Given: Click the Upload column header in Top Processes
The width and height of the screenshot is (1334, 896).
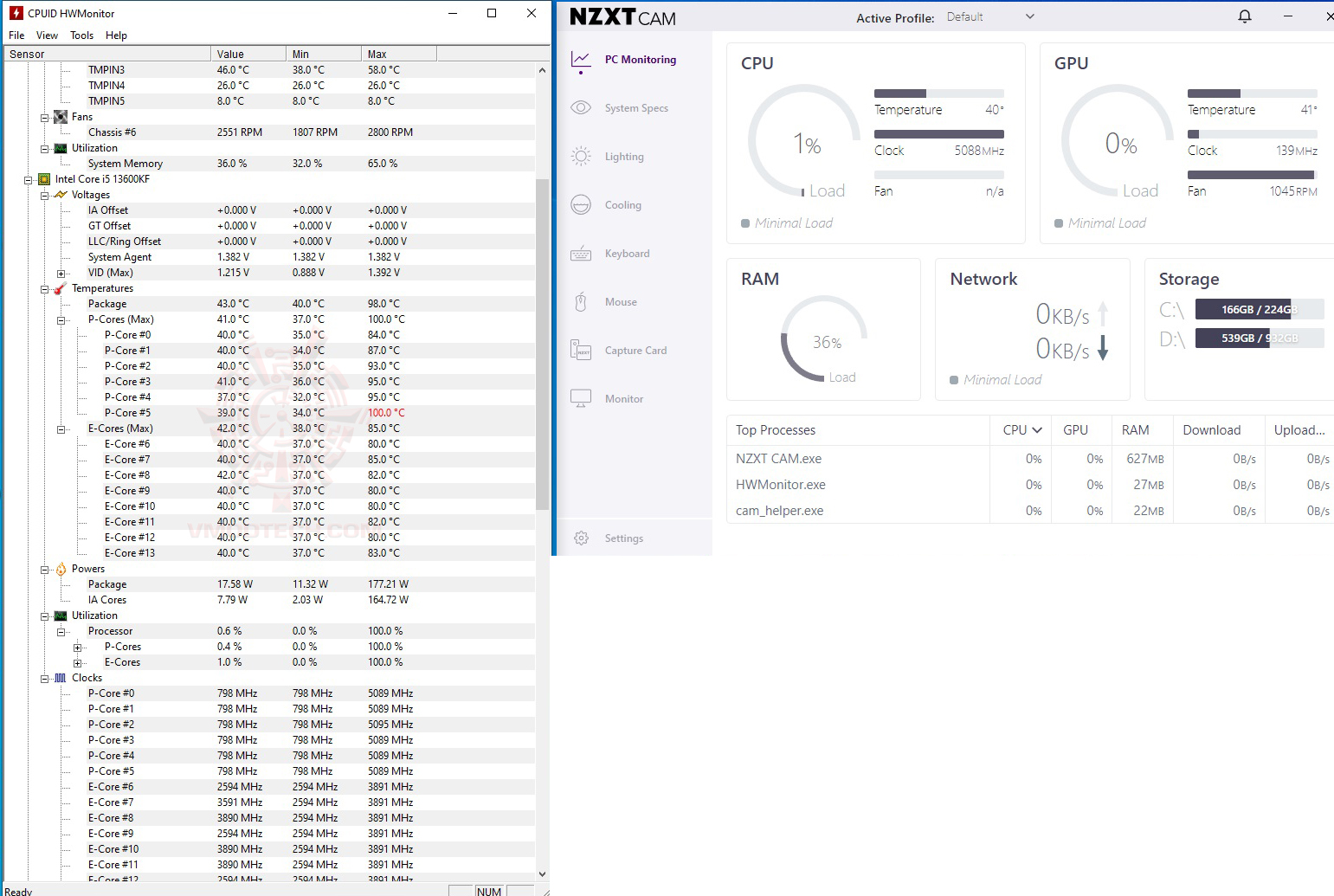Looking at the screenshot, I should (1299, 430).
